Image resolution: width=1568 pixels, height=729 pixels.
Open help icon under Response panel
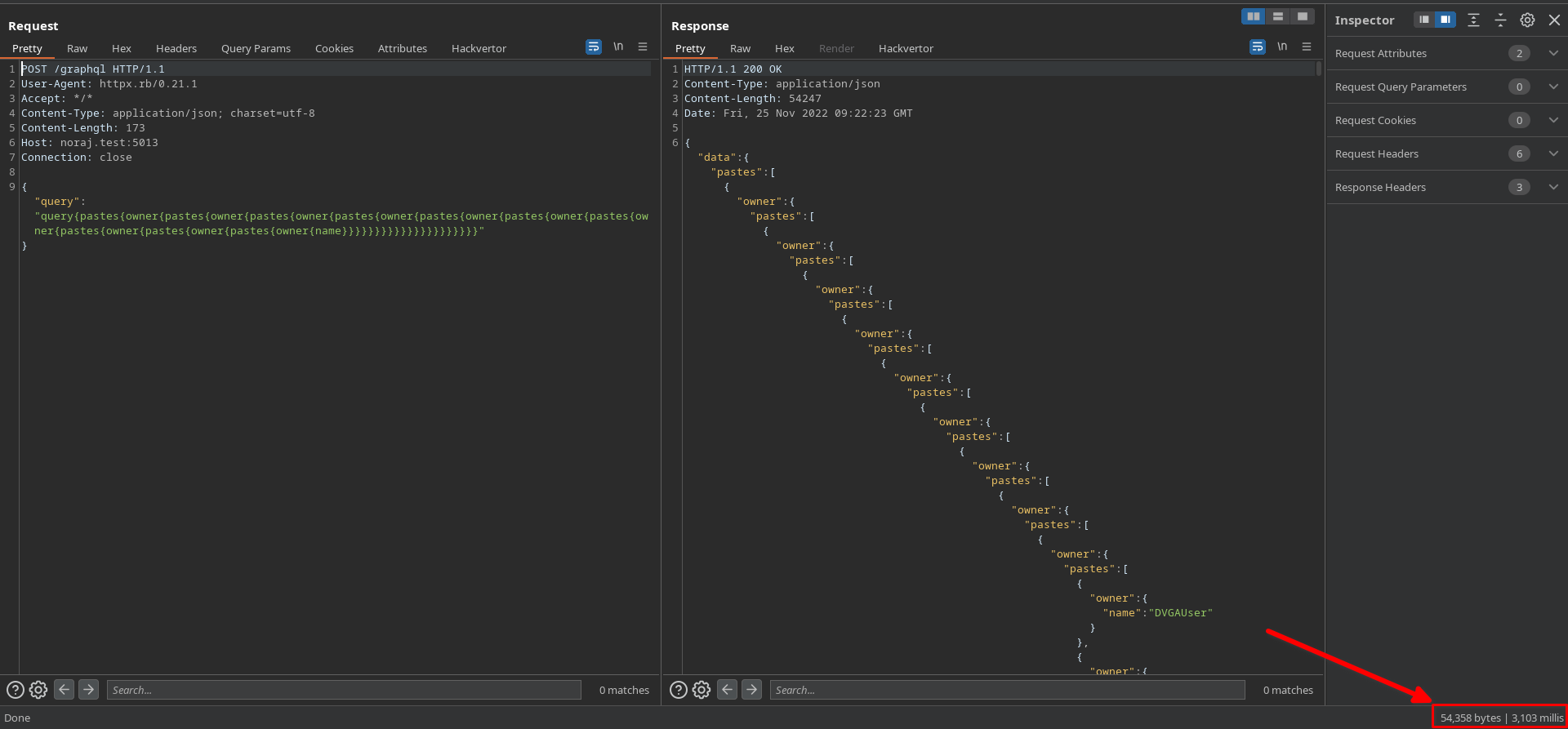(x=679, y=690)
